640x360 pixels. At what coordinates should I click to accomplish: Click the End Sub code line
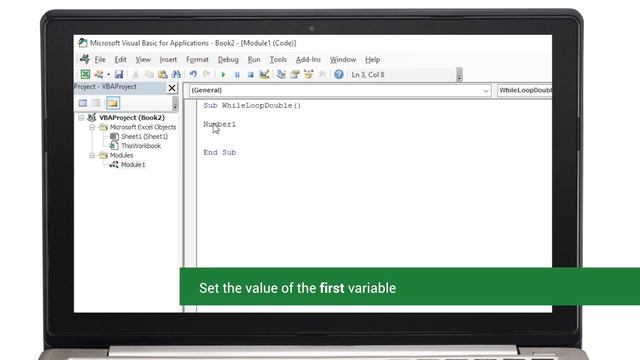point(220,152)
